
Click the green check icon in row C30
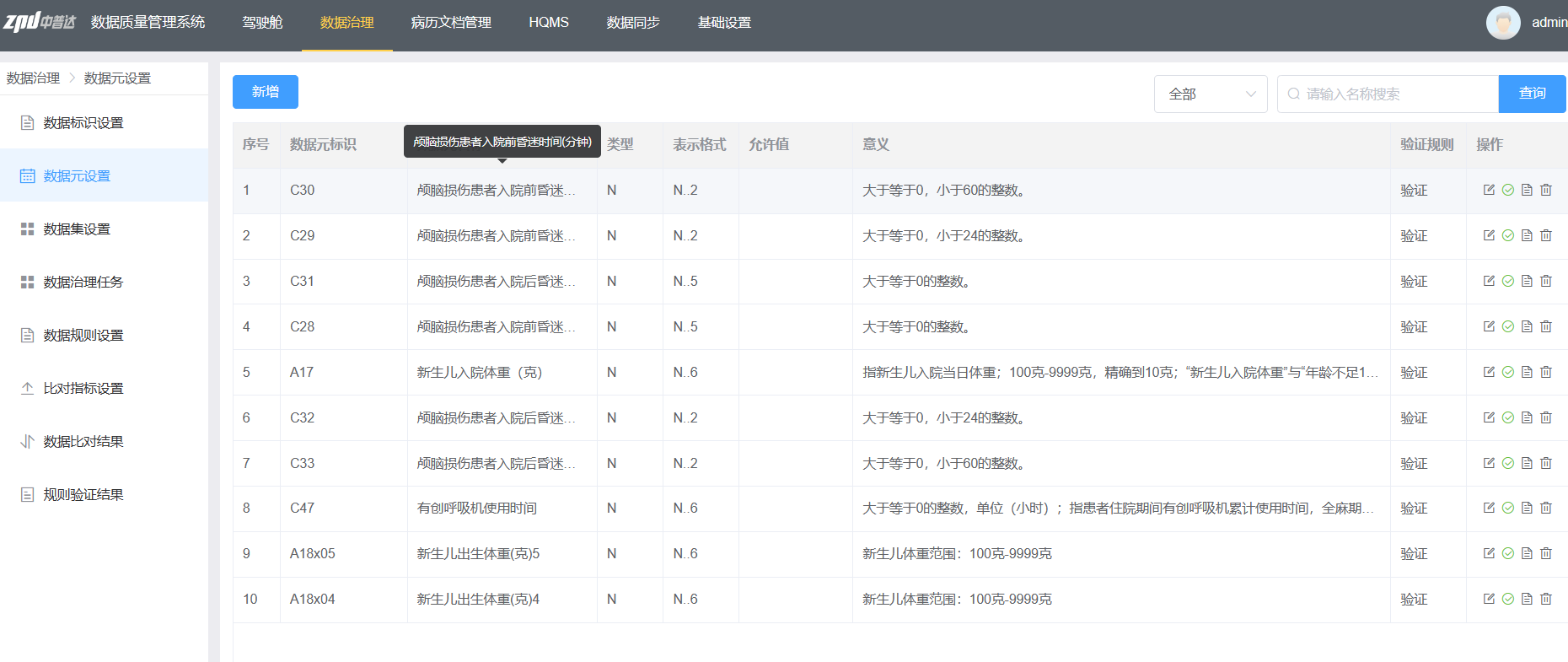coord(1508,190)
